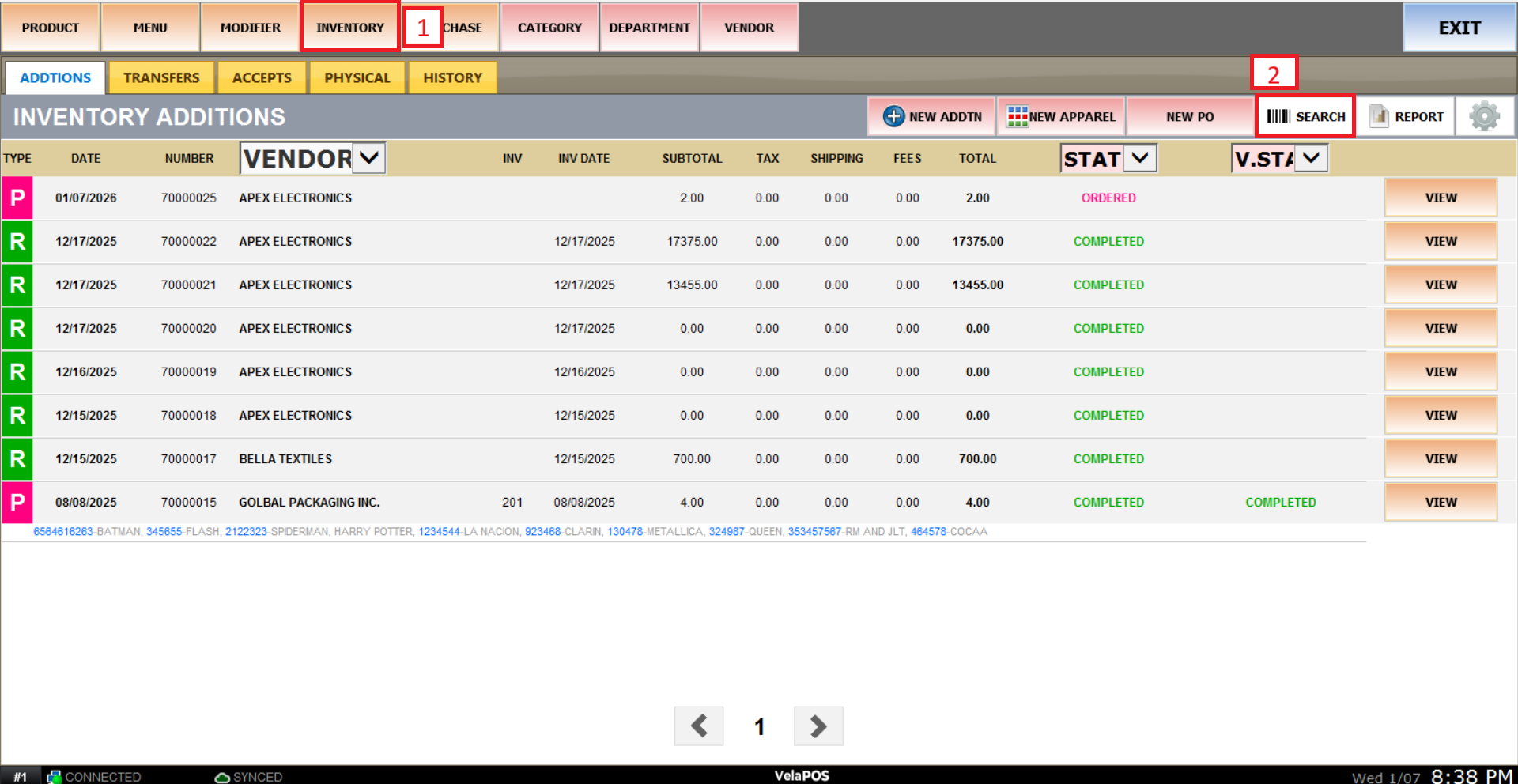
Task: Expand the VENDOR filter dropdown
Action: tap(368, 158)
